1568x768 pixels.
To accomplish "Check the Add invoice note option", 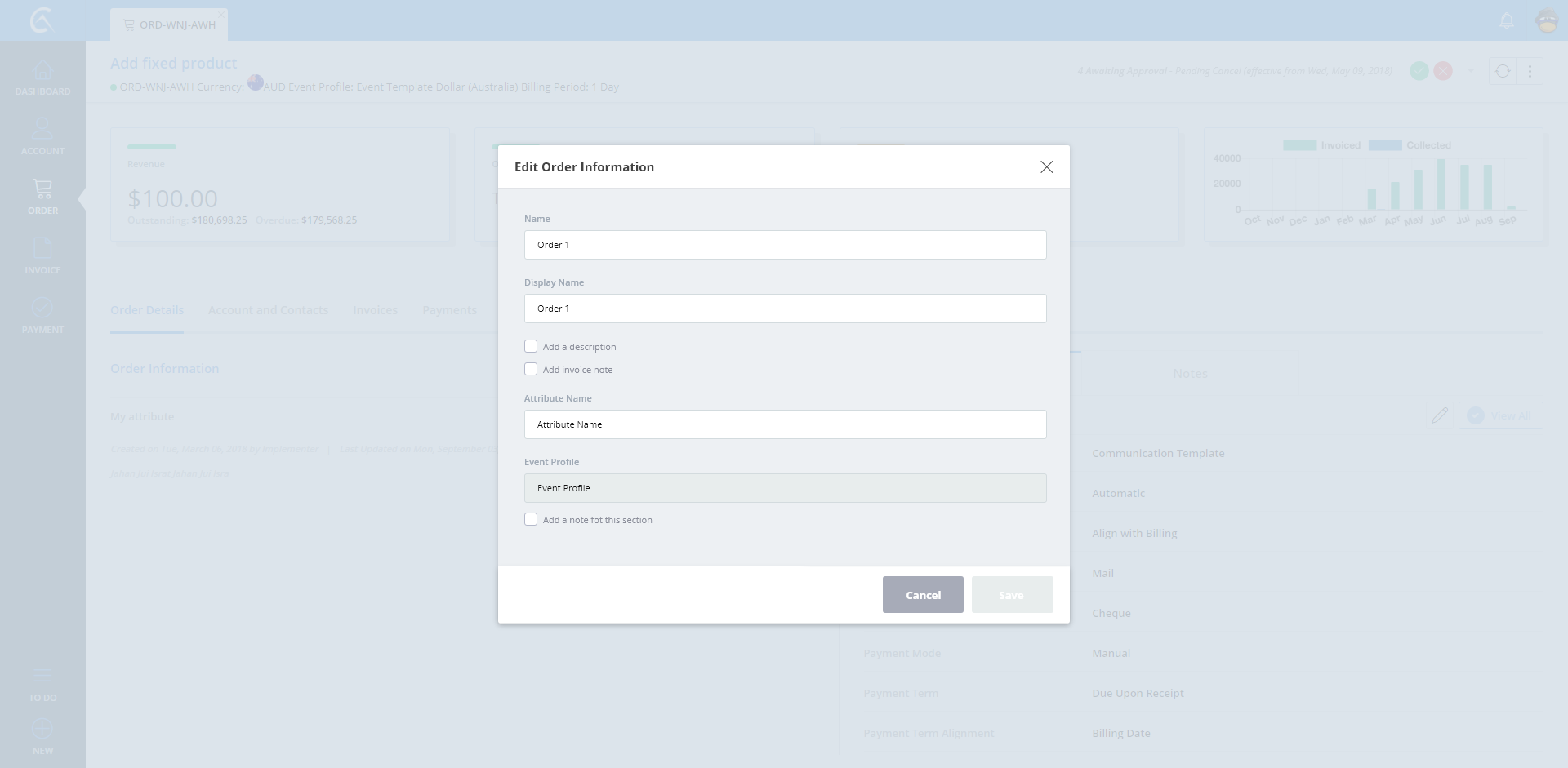I will coord(531,370).
